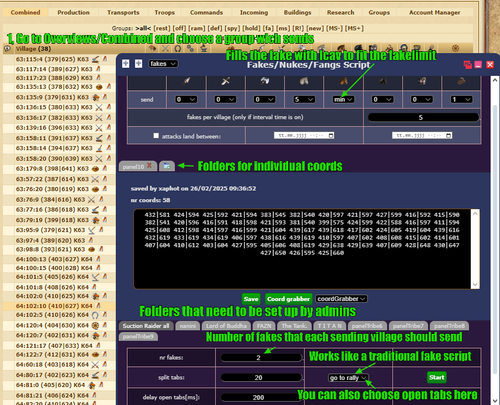500x405 pixels.
Task: Click the script panel vertical scrollbar
Action: point(495,240)
